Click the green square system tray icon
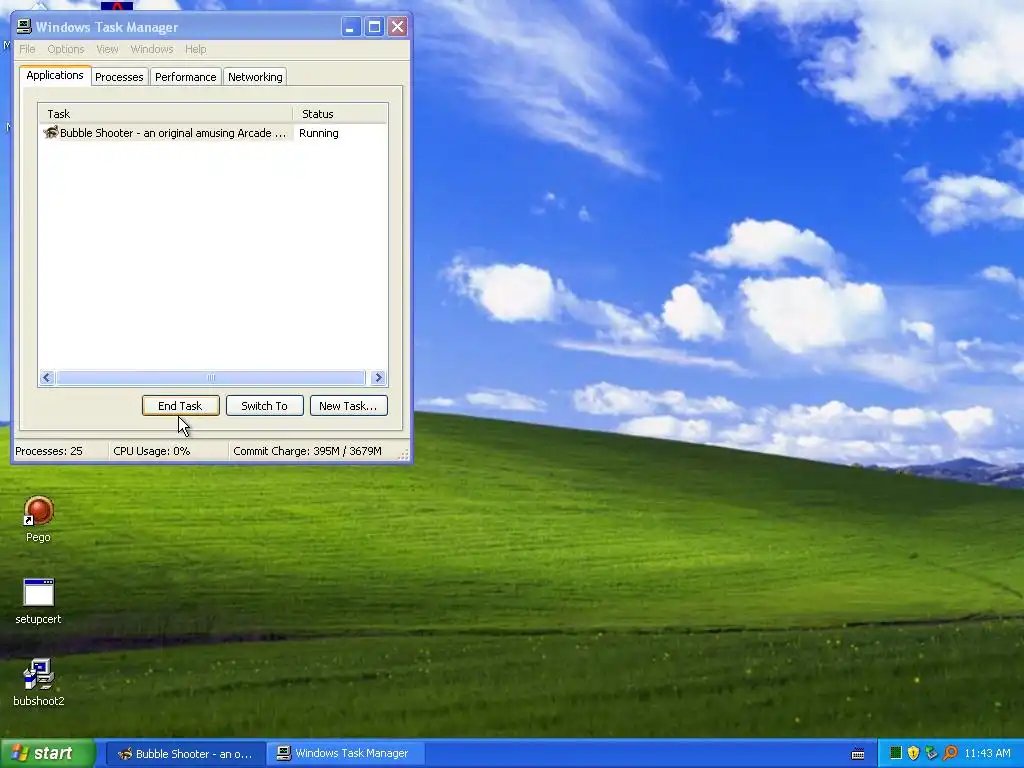 pos(896,753)
